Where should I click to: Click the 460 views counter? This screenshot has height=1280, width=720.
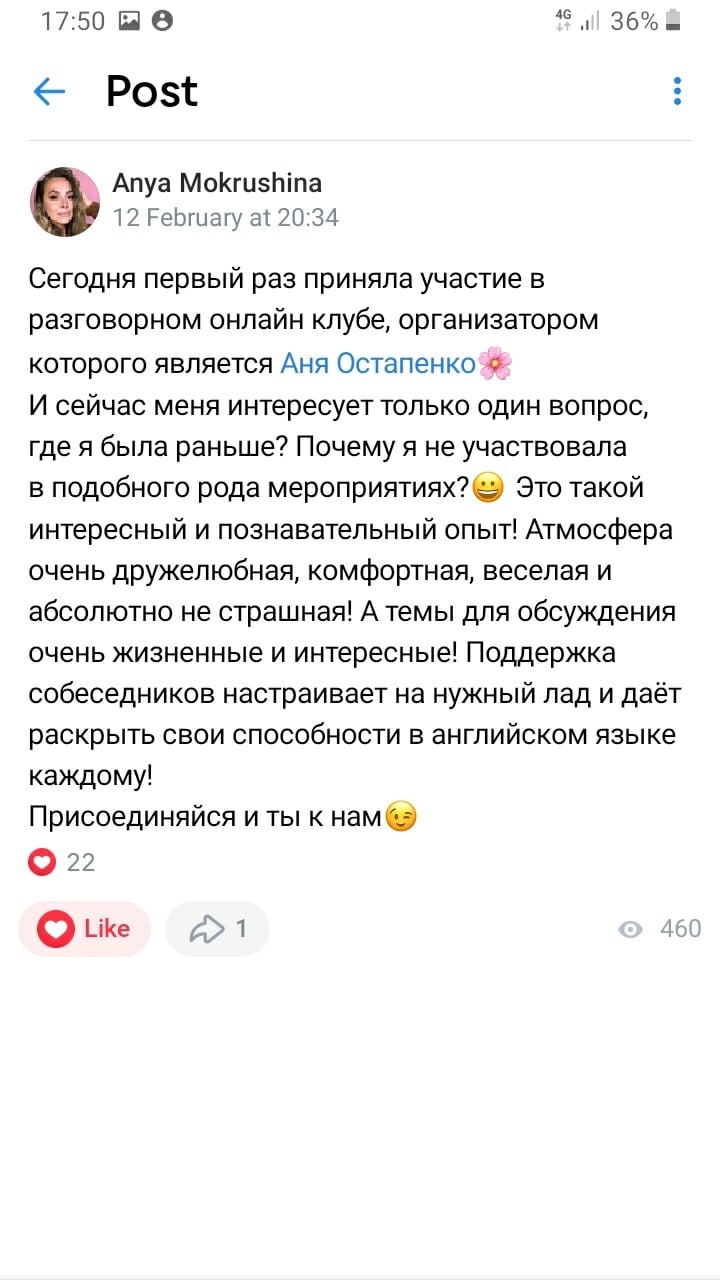680,929
